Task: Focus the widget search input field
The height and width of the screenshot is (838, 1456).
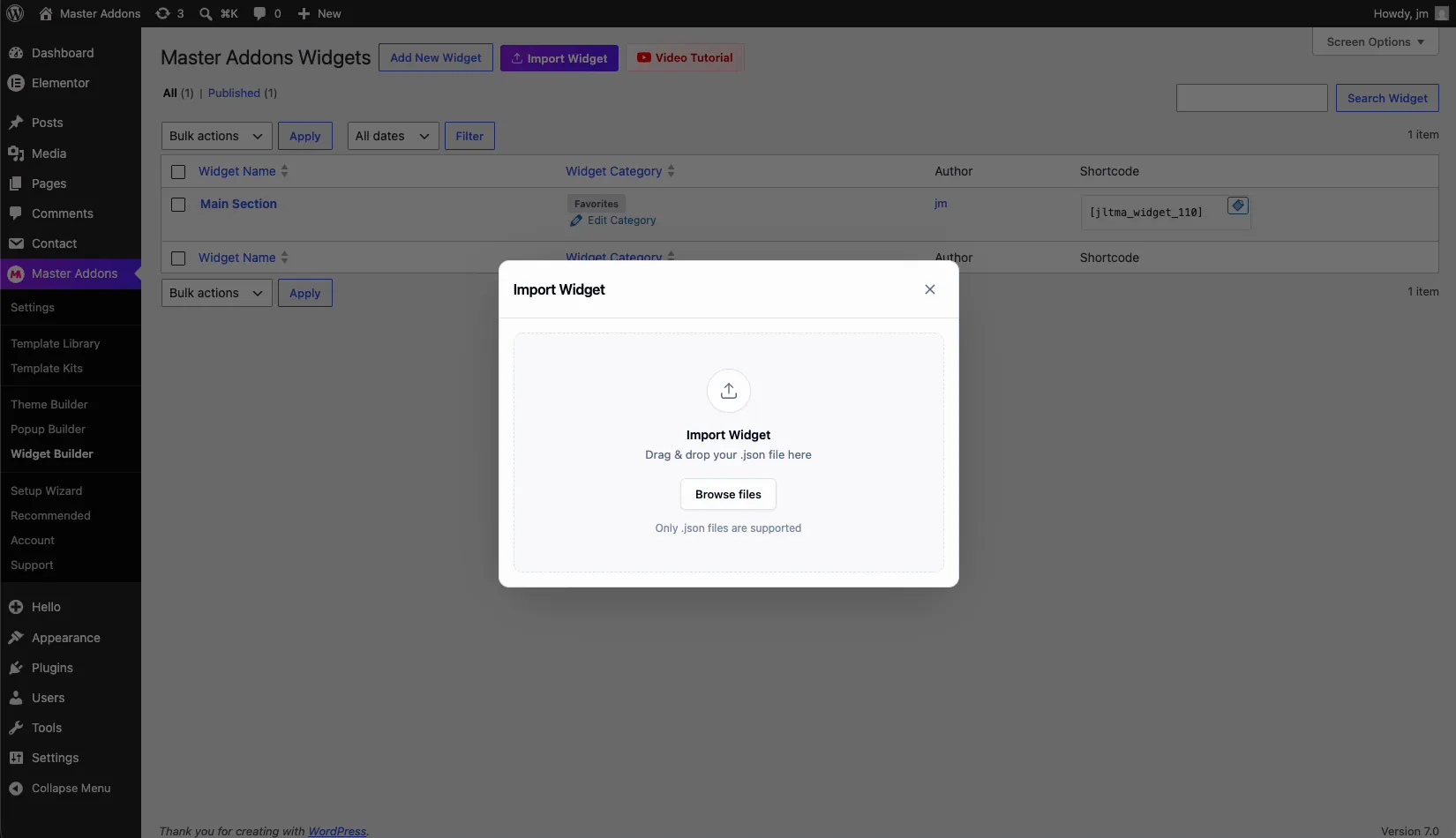Action: 1252,98
